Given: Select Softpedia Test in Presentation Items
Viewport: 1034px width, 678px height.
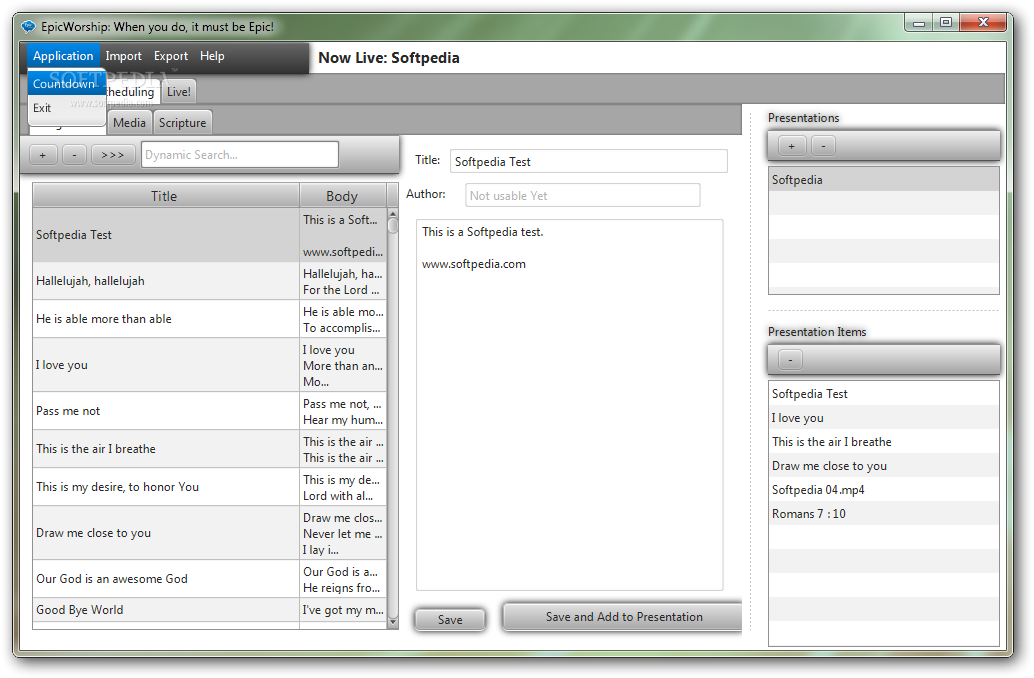Looking at the screenshot, I should 884,394.
